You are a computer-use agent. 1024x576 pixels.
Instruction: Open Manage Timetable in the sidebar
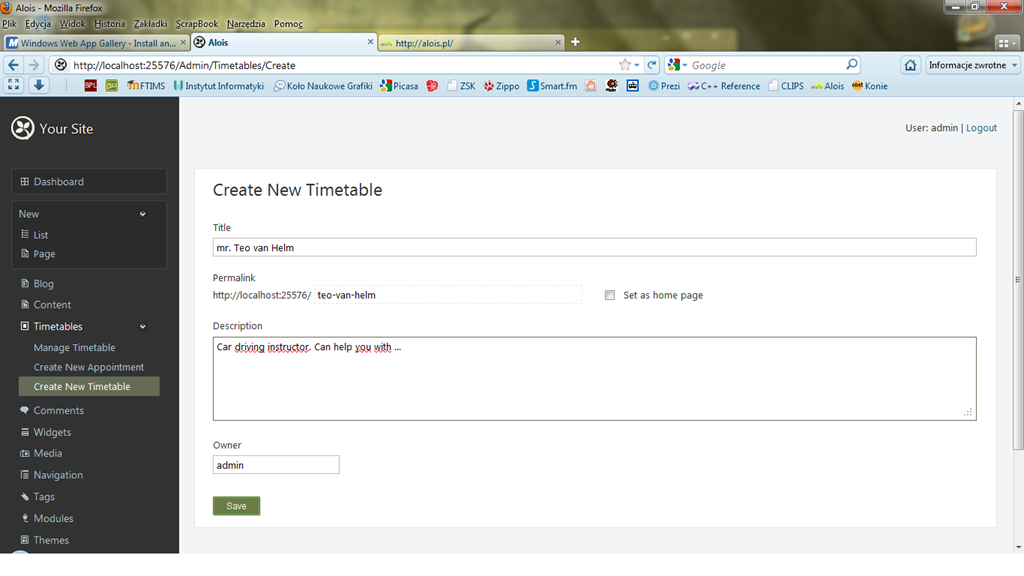(x=74, y=348)
